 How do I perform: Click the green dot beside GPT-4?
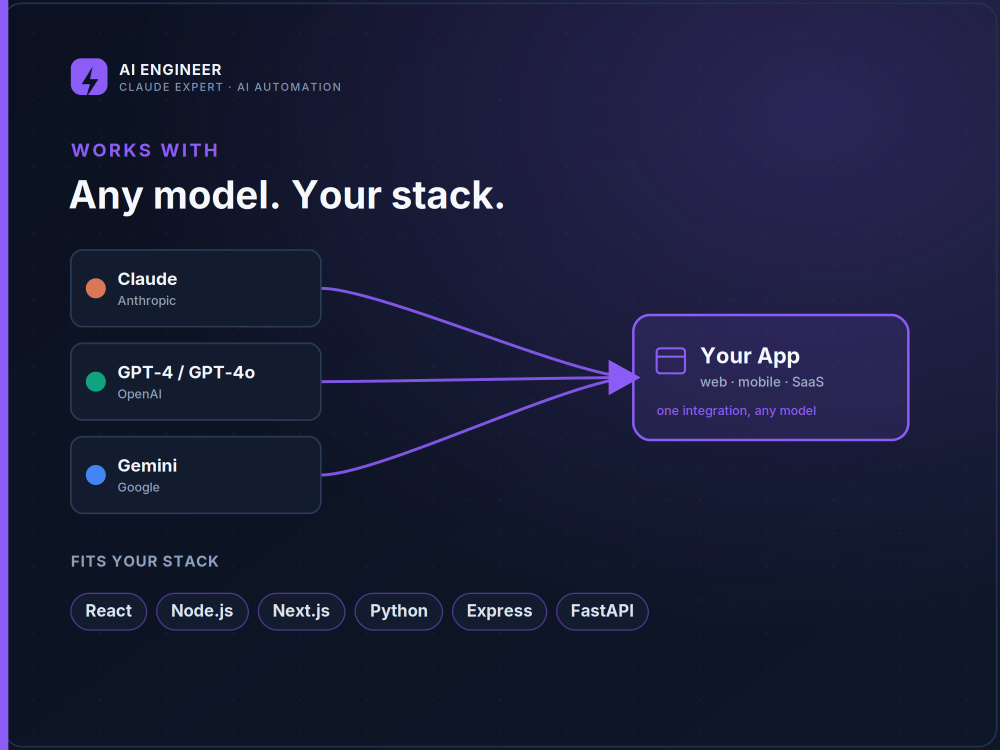(96, 381)
